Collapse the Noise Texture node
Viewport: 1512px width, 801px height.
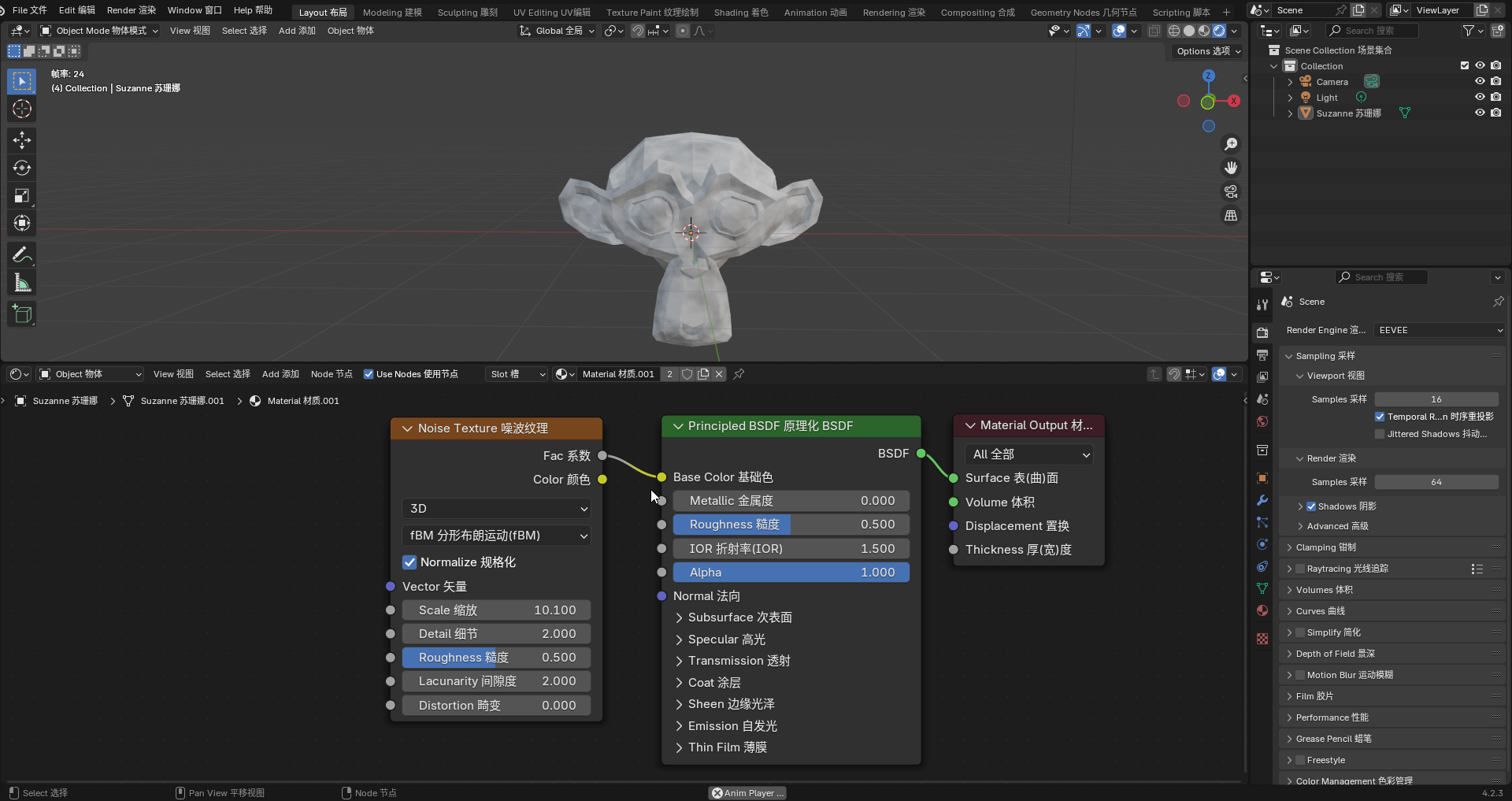(407, 428)
